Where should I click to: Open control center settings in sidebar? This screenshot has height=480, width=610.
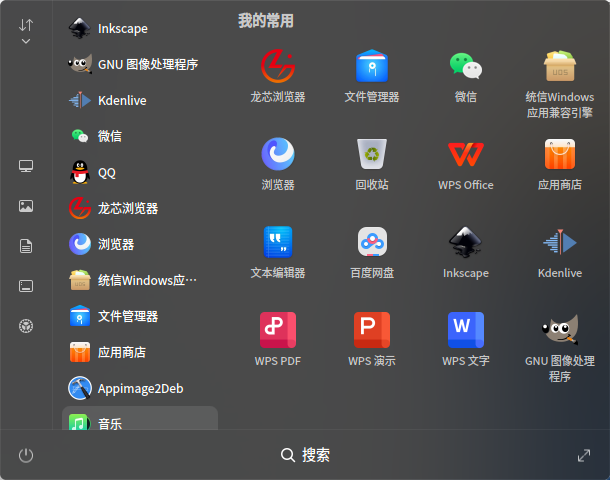26,326
